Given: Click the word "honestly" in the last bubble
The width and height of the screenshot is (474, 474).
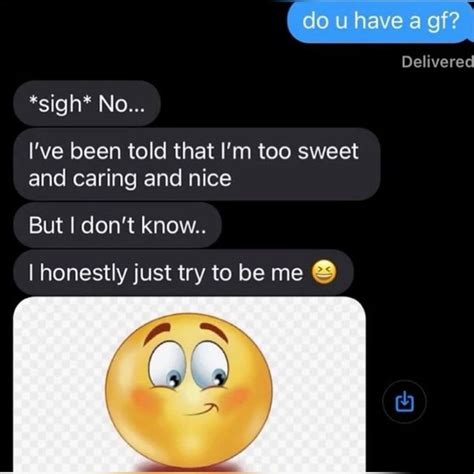Looking at the screenshot, I should [84, 273].
